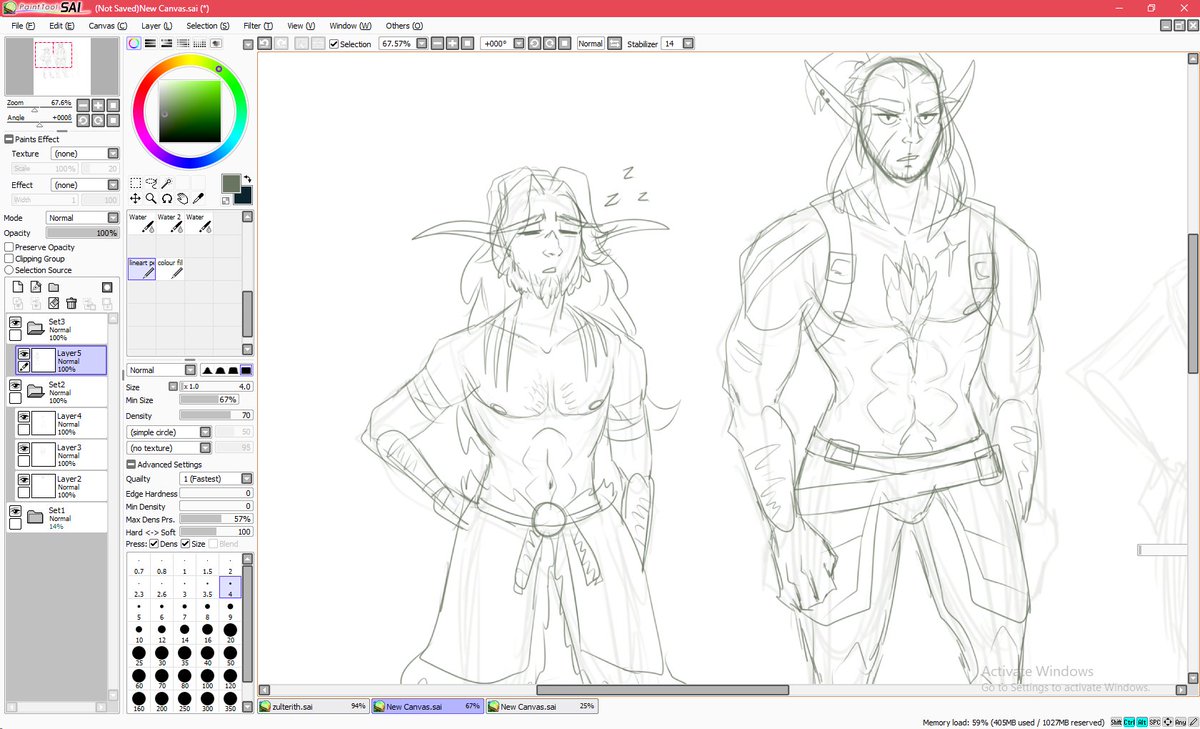
Task: Toggle the Scratchpad panel icon
Action: point(216,44)
